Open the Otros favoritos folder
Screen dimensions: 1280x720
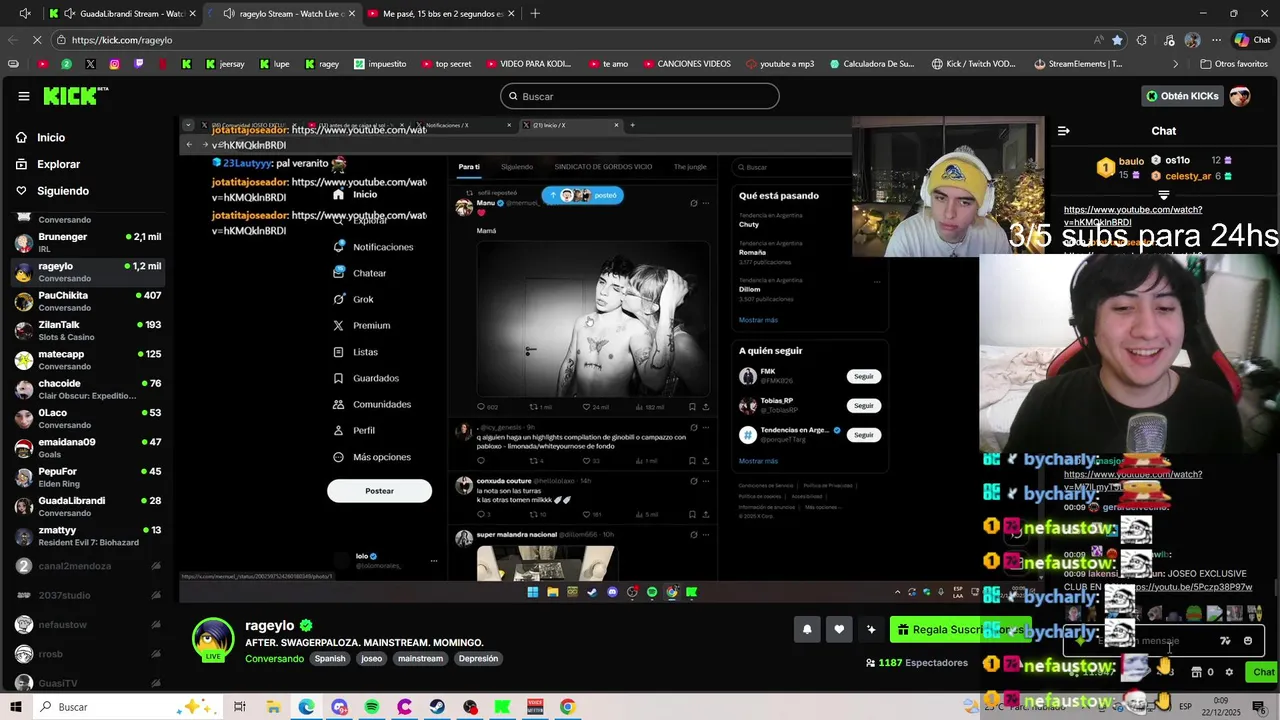click(1233, 64)
